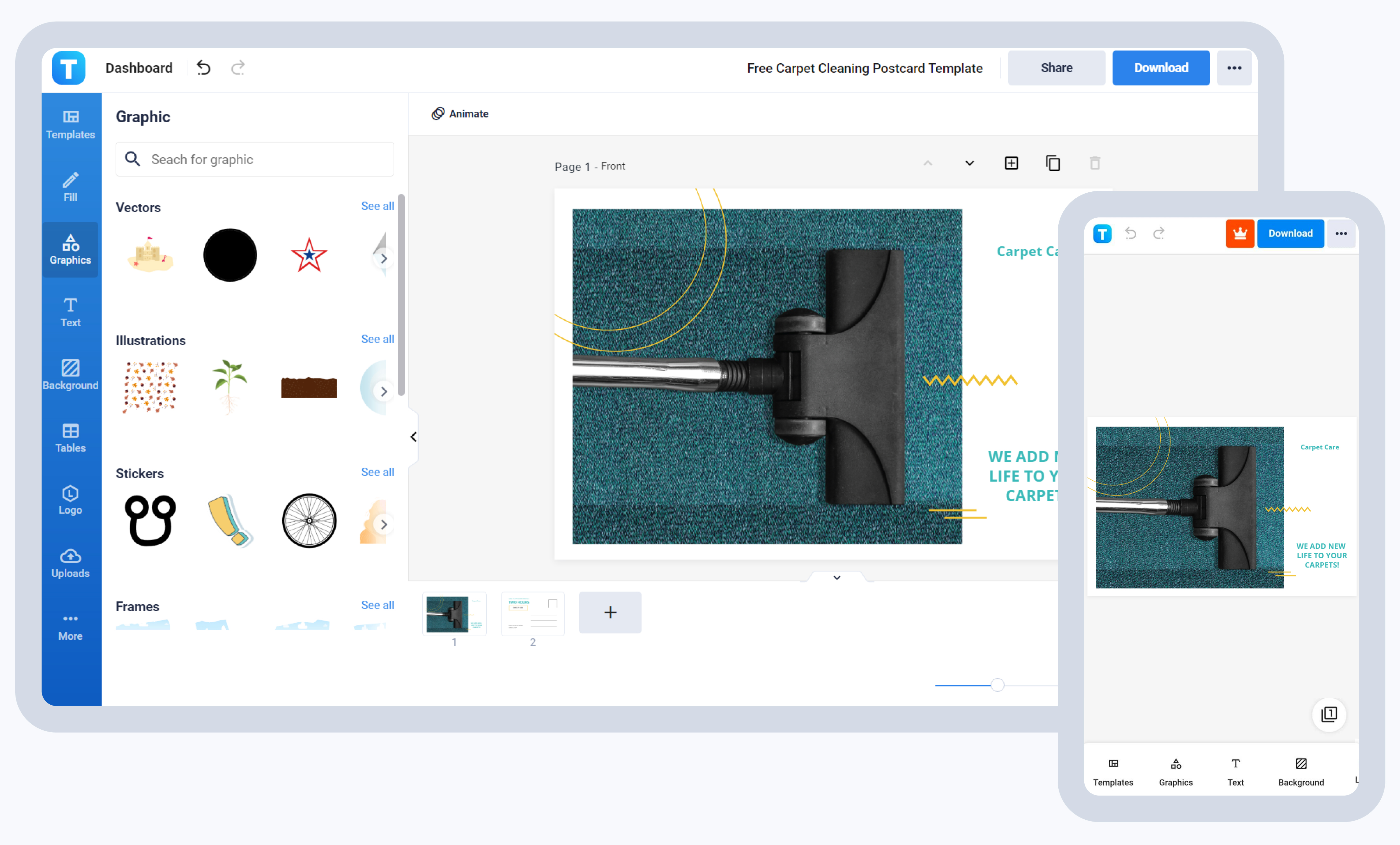This screenshot has height=845, width=1400.
Task: Click the Download button
Action: [1161, 67]
